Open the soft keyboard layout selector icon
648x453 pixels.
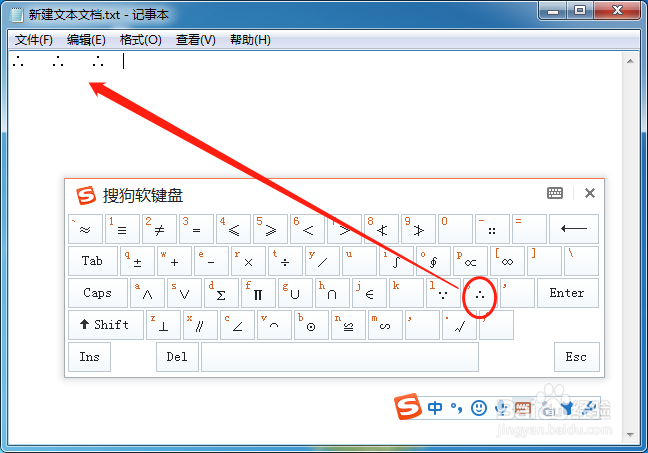click(555, 193)
